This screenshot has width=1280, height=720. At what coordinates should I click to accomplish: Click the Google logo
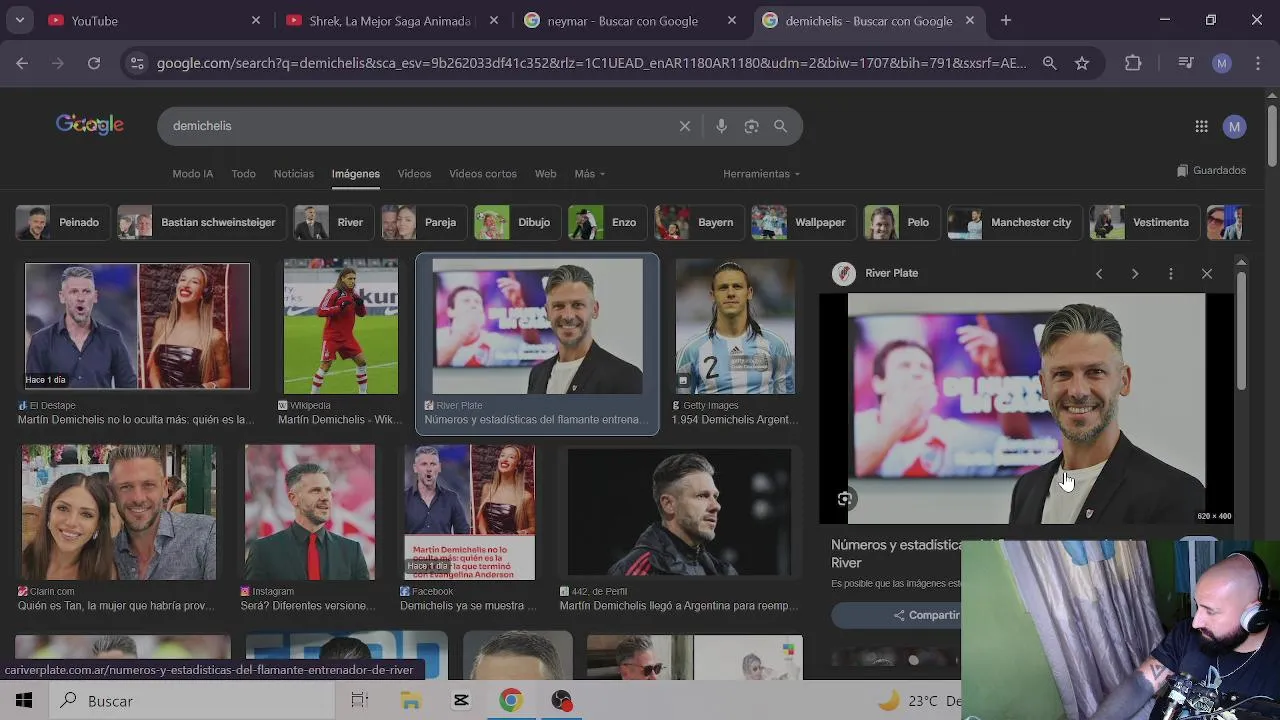pyautogui.click(x=90, y=125)
